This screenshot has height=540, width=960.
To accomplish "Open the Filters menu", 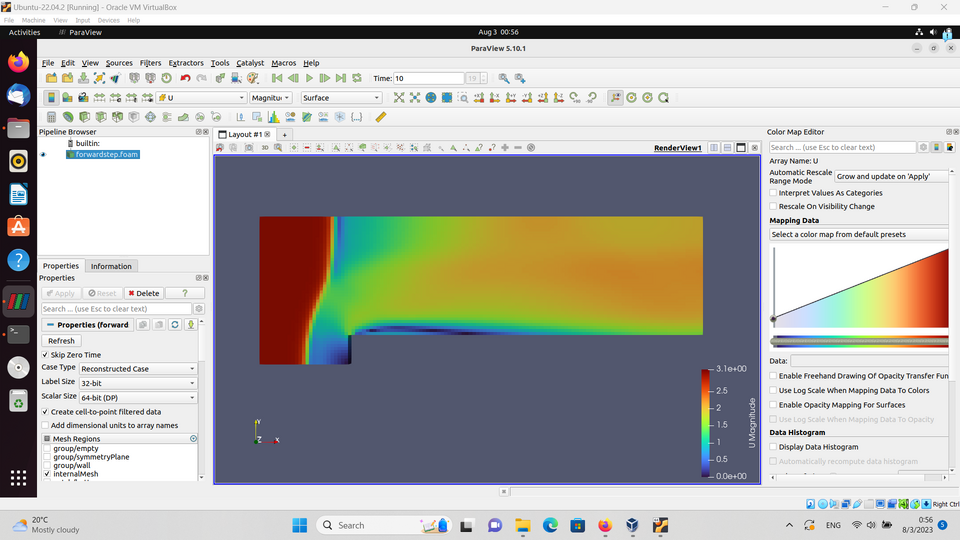I will [x=150, y=63].
